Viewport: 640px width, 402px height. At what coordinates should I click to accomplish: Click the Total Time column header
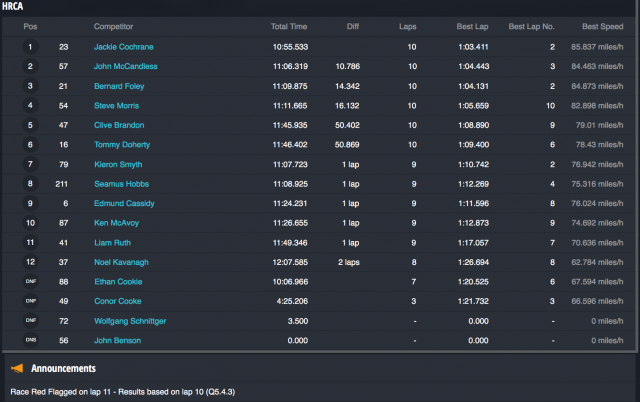coord(289,25)
